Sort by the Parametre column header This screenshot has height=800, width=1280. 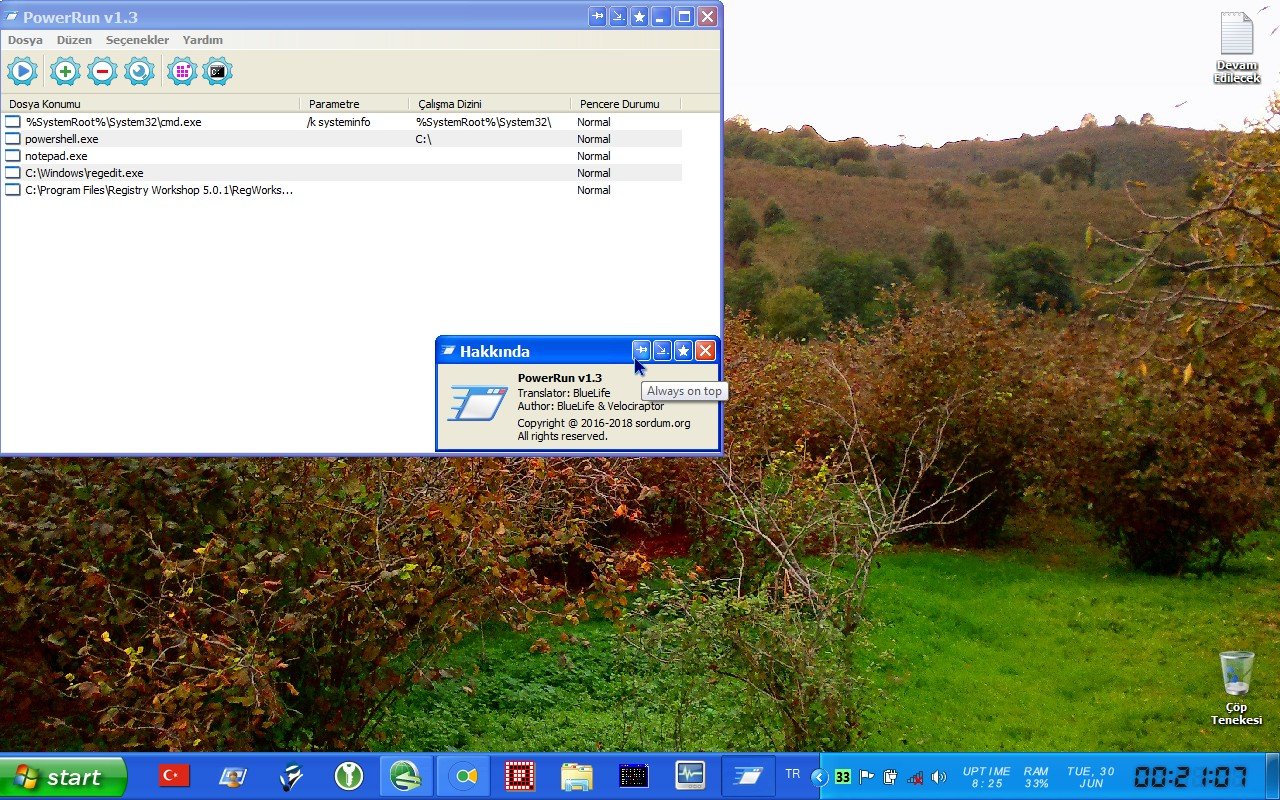(x=354, y=104)
